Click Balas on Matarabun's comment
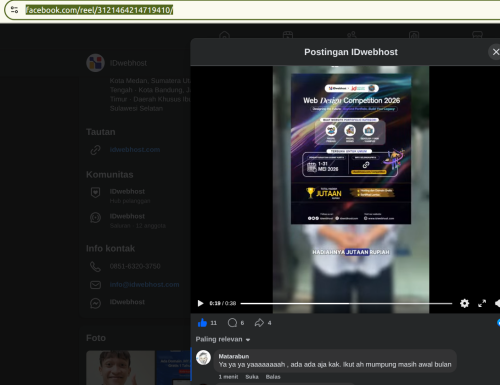The height and width of the screenshot is (385, 500). [273, 377]
